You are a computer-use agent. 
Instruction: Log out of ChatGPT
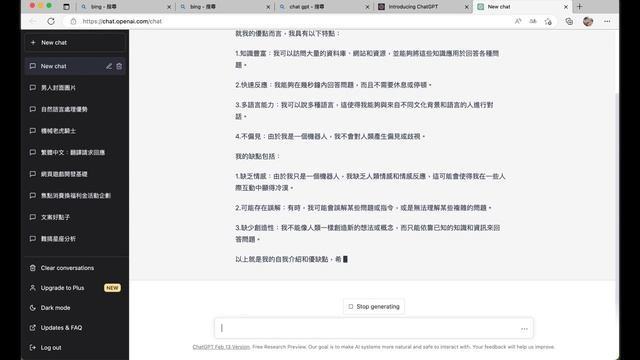[x=75, y=348]
